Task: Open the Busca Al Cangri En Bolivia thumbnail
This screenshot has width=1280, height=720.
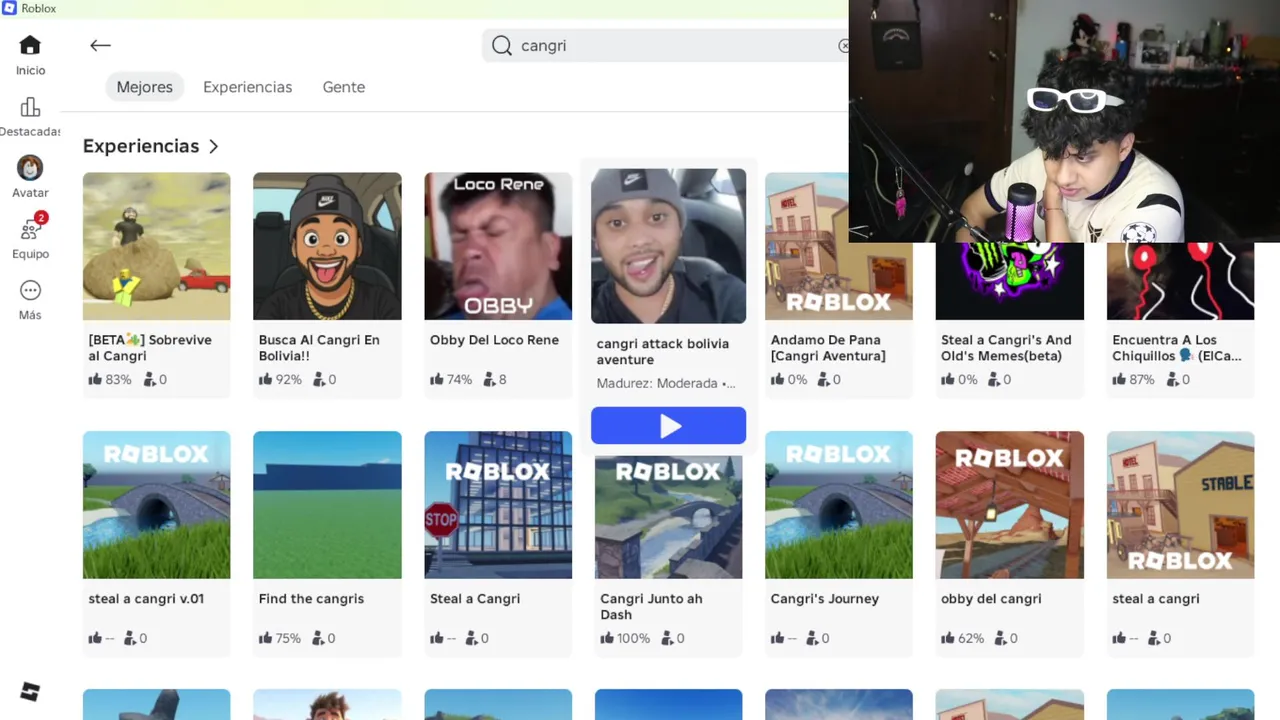Action: (x=327, y=246)
